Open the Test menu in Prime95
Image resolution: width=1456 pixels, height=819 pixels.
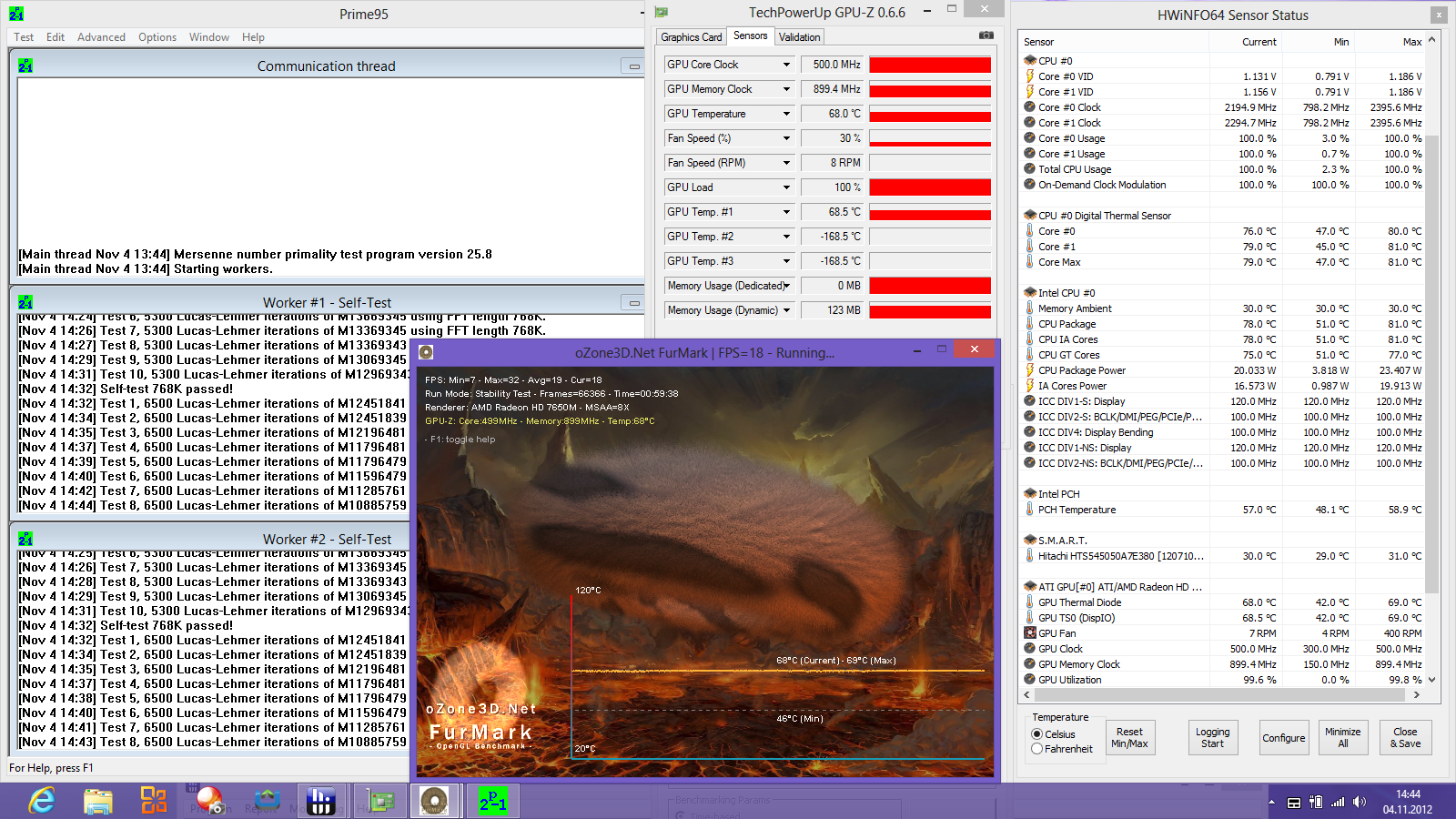[24, 37]
